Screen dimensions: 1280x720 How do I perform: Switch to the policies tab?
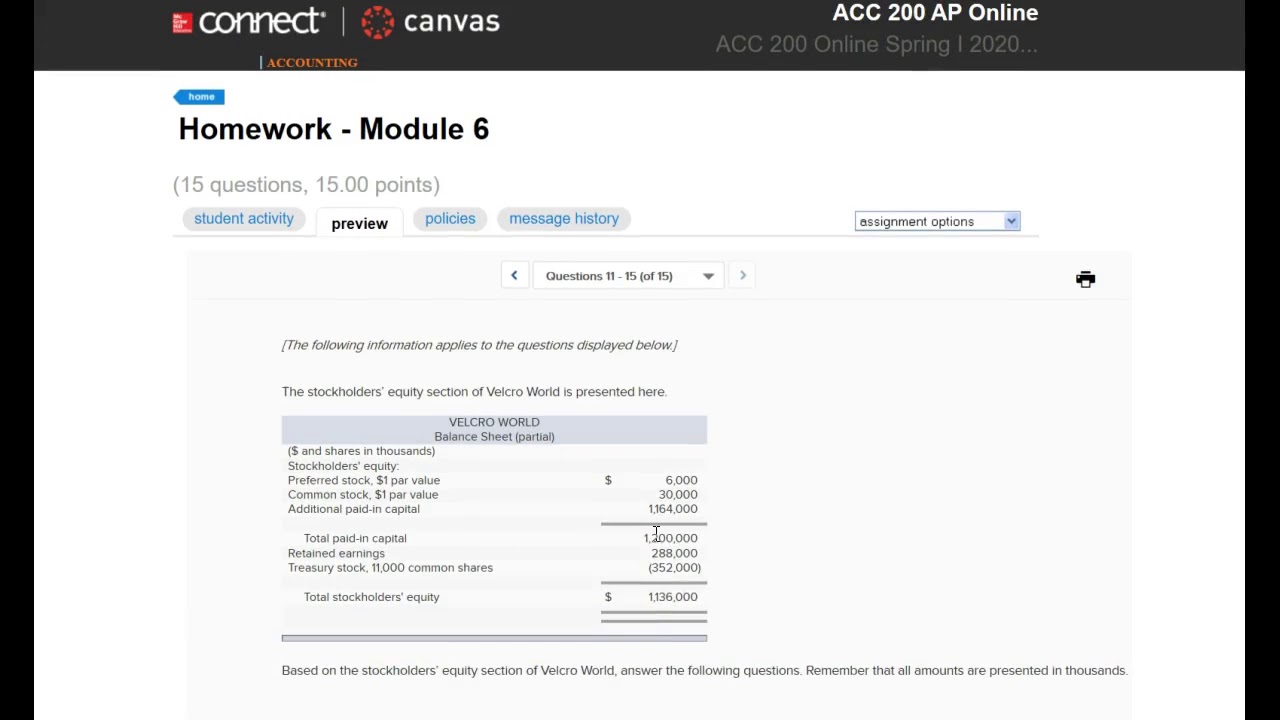click(450, 219)
